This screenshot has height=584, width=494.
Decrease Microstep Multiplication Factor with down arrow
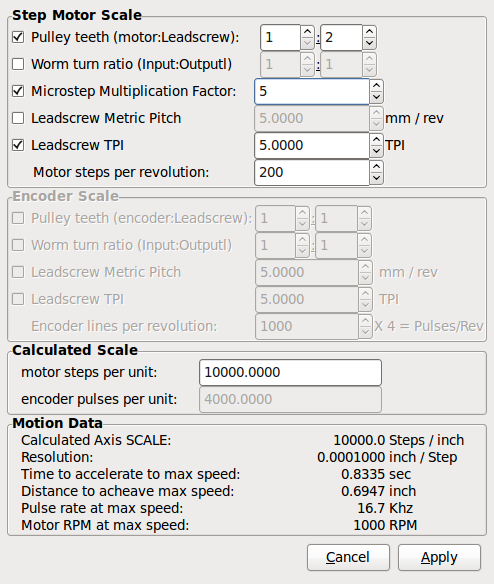tap(376, 97)
